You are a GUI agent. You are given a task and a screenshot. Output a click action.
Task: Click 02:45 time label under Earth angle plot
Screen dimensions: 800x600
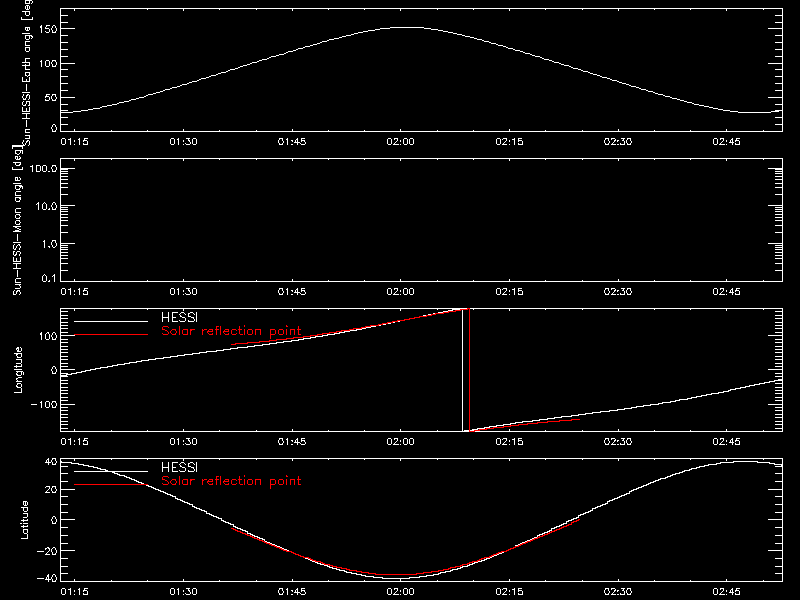tap(727, 142)
